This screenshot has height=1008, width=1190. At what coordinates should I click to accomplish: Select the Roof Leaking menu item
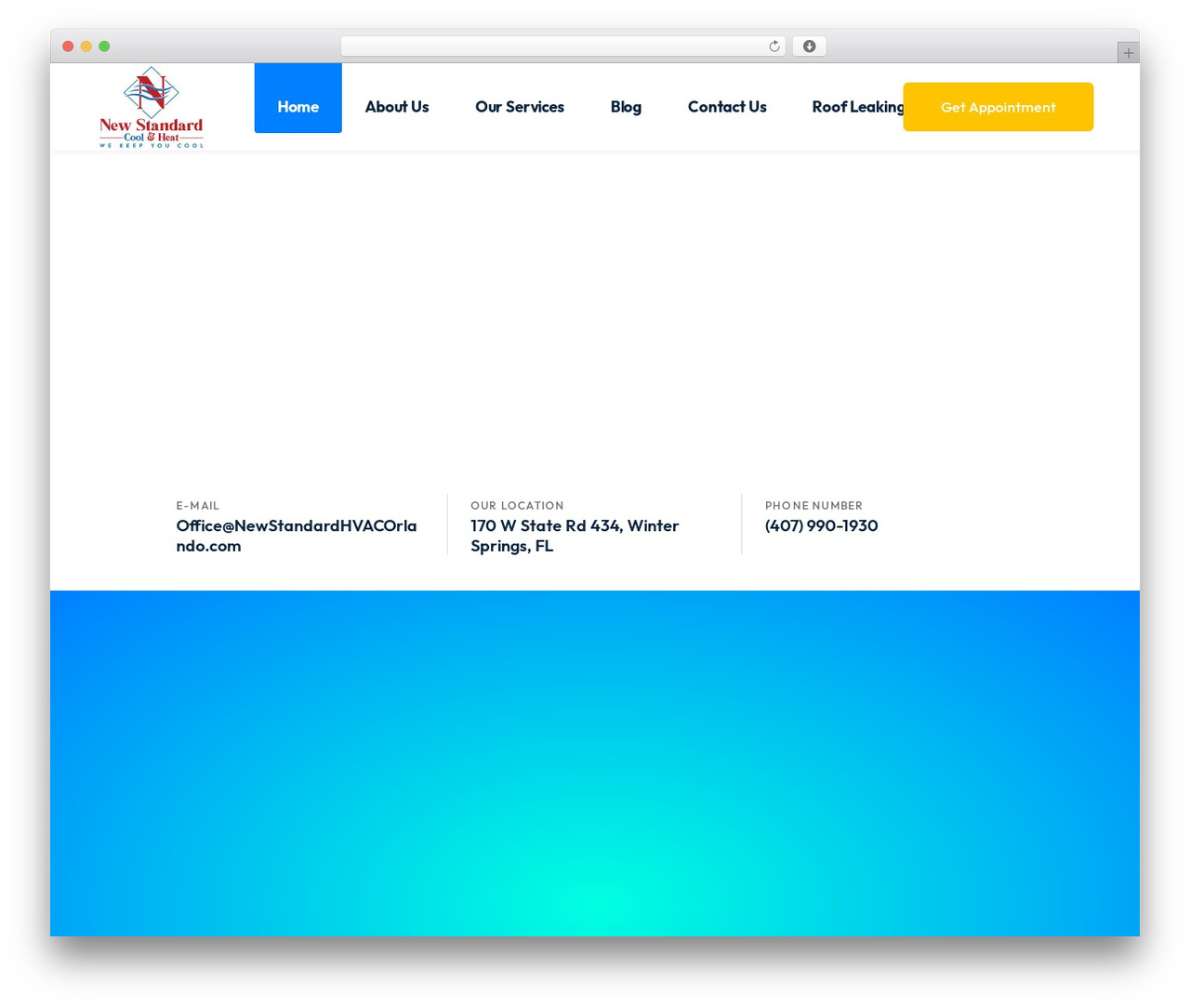pos(857,107)
